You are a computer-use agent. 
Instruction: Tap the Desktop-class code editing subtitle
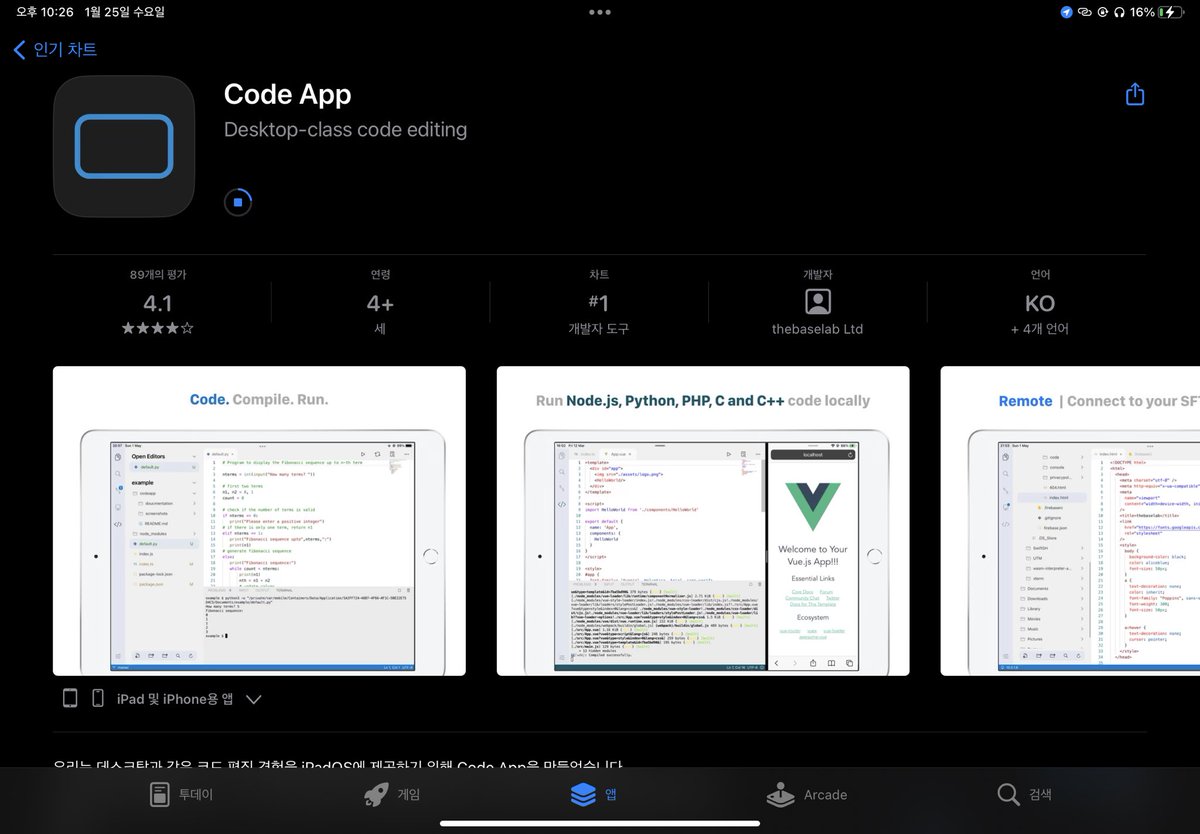(345, 130)
